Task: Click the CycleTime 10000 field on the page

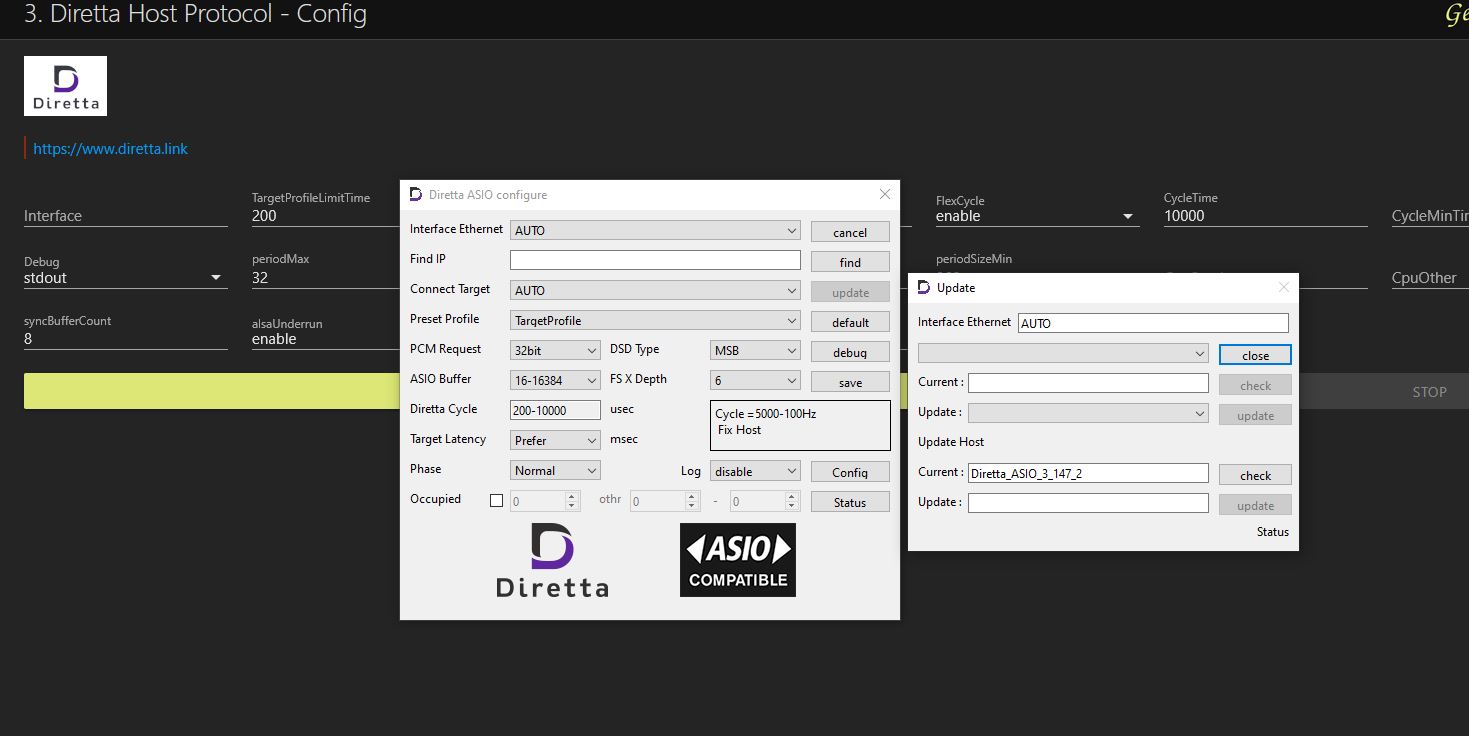Action: (x=1265, y=216)
